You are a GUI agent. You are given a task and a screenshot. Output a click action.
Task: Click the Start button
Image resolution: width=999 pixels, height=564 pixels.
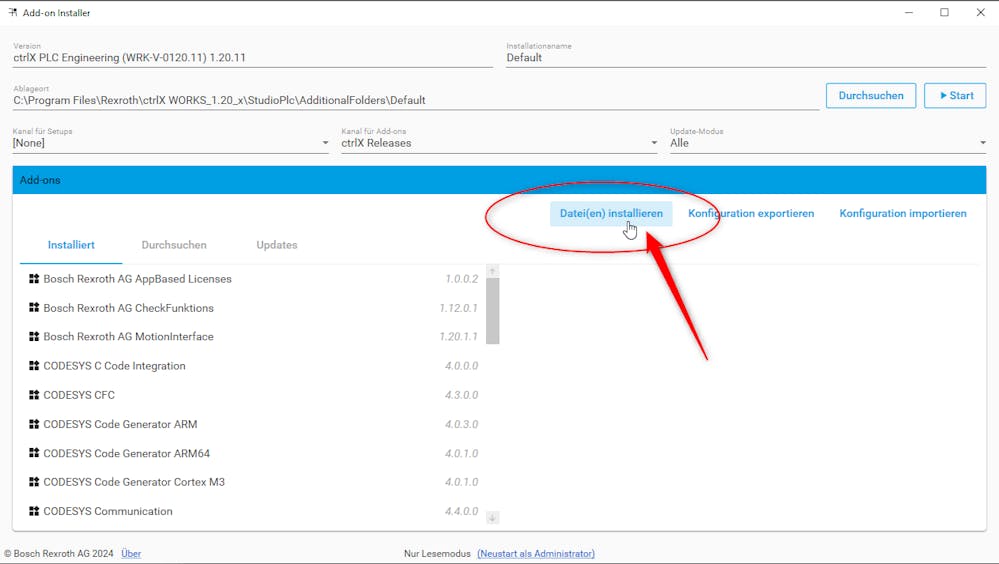coord(955,96)
